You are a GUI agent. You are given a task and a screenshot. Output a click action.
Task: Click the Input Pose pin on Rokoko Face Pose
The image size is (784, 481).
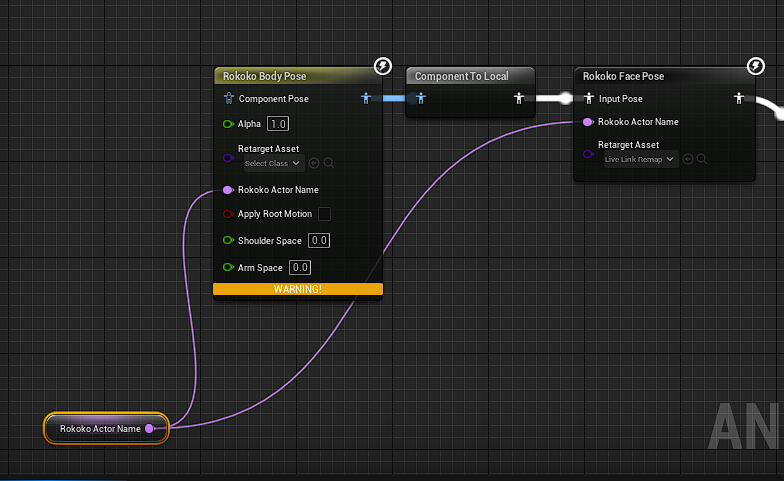(588, 98)
